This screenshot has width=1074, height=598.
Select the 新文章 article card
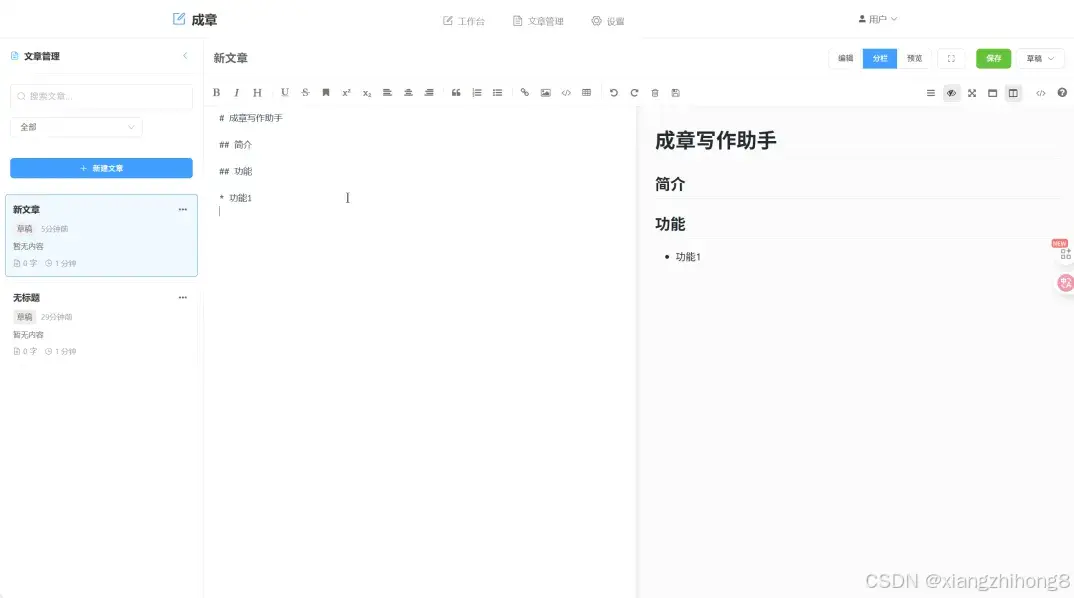pyautogui.click(x=101, y=236)
